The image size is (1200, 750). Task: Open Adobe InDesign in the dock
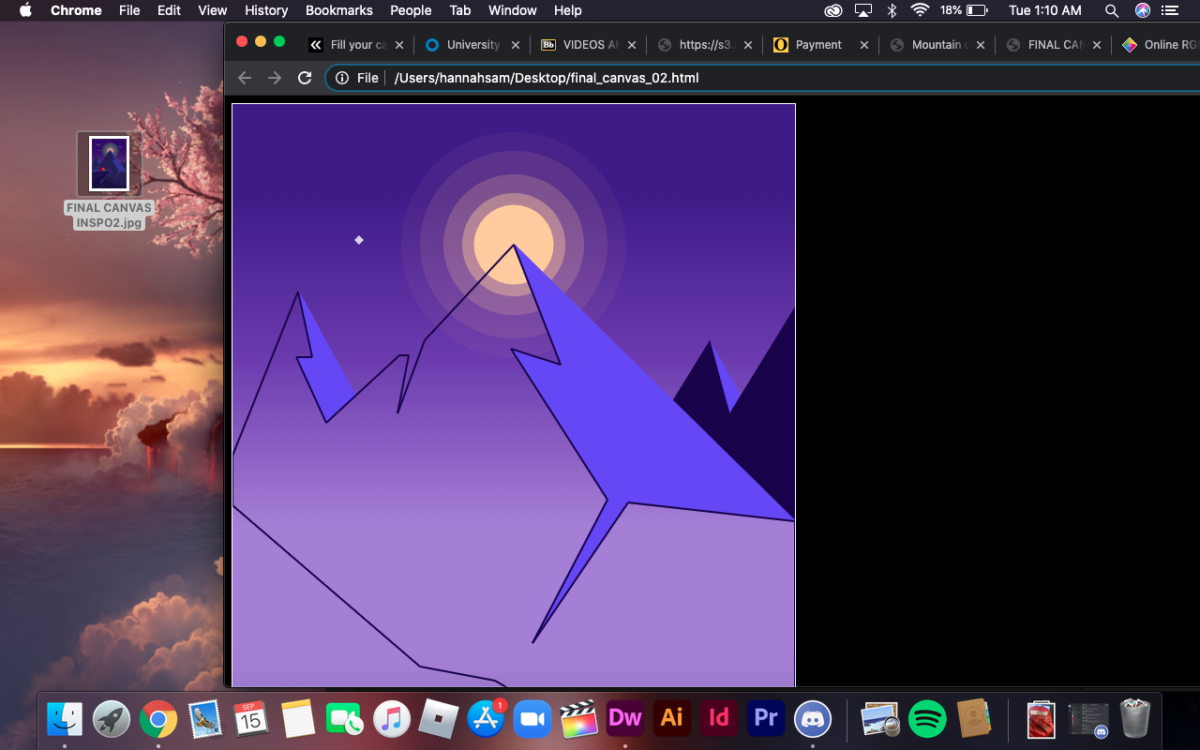(x=719, y=718)
